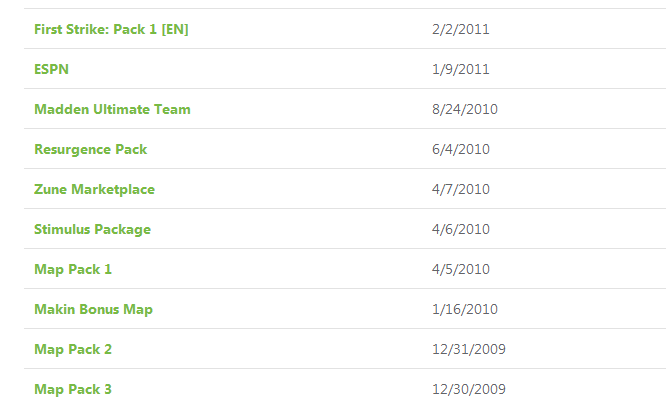Click the 4/7/2010 date for Zune Marketplace
The width and height of the screenshot is (666, 417).
[x=461, y=189]
